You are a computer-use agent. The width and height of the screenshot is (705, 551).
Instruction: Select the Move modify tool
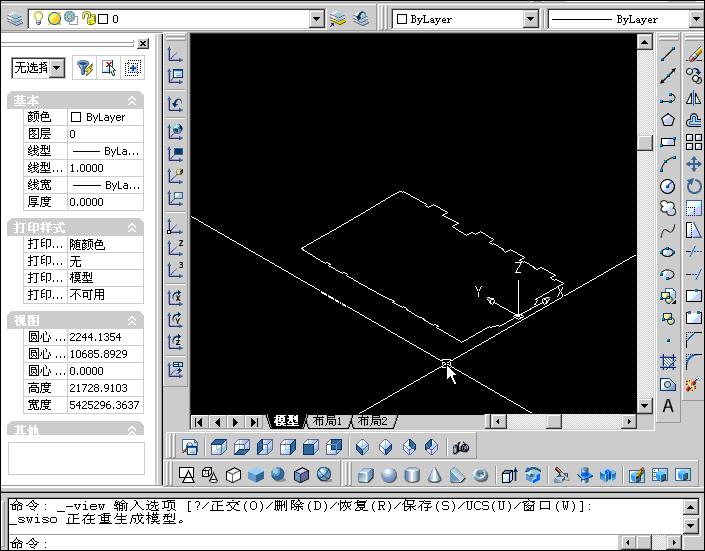tap(694, 164)
